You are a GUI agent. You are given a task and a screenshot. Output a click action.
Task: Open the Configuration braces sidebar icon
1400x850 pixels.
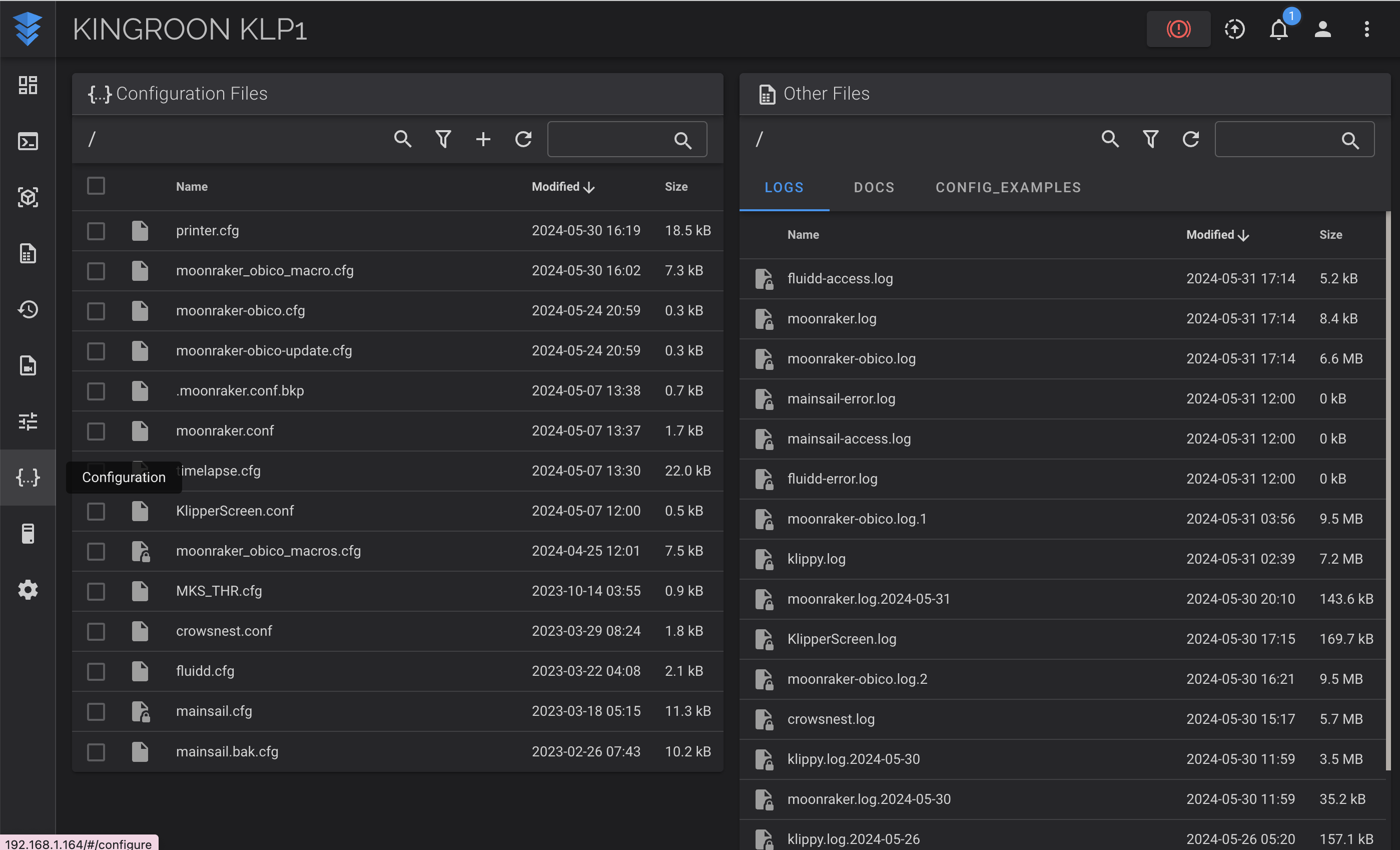pos(28,477)
